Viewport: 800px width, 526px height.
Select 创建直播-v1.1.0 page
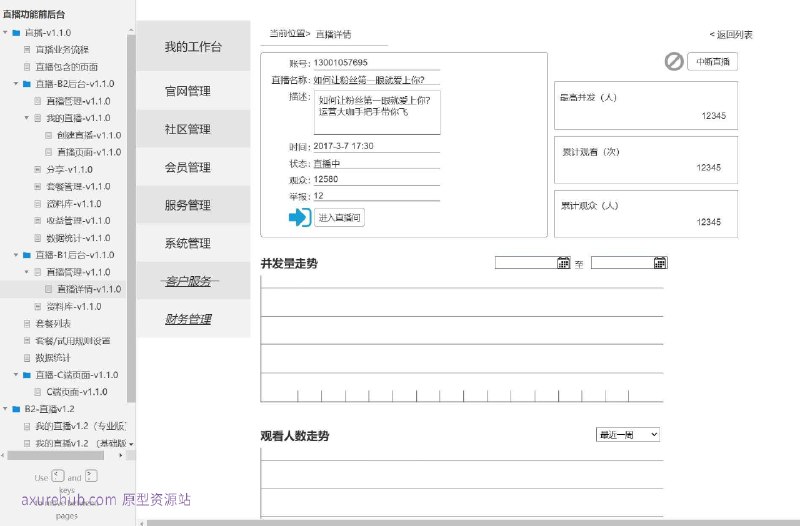point(89,135)
